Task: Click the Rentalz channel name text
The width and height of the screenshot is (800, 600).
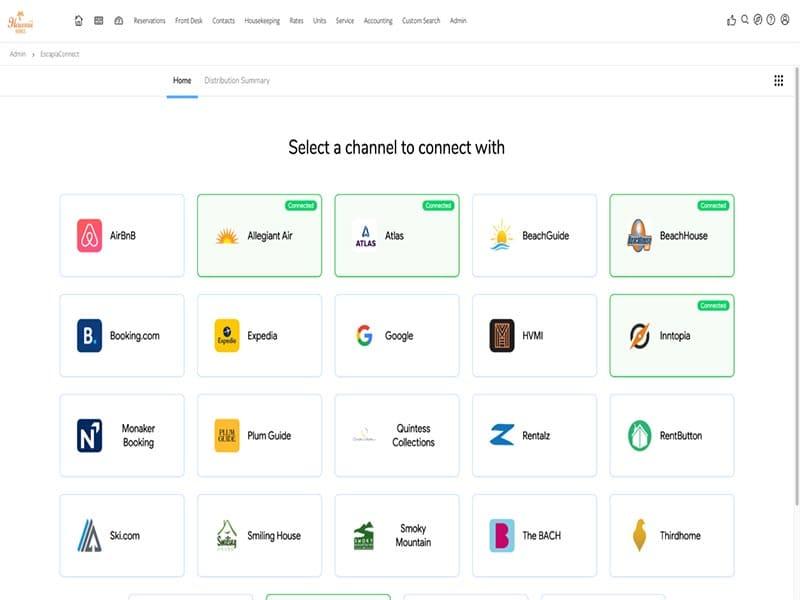Action: [x=536, y=436]
